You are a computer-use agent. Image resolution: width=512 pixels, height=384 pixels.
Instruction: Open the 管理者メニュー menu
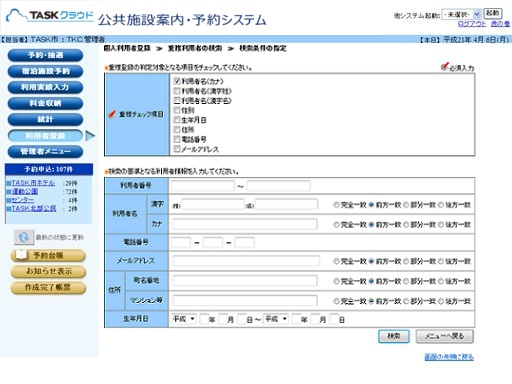pos(45,152)
